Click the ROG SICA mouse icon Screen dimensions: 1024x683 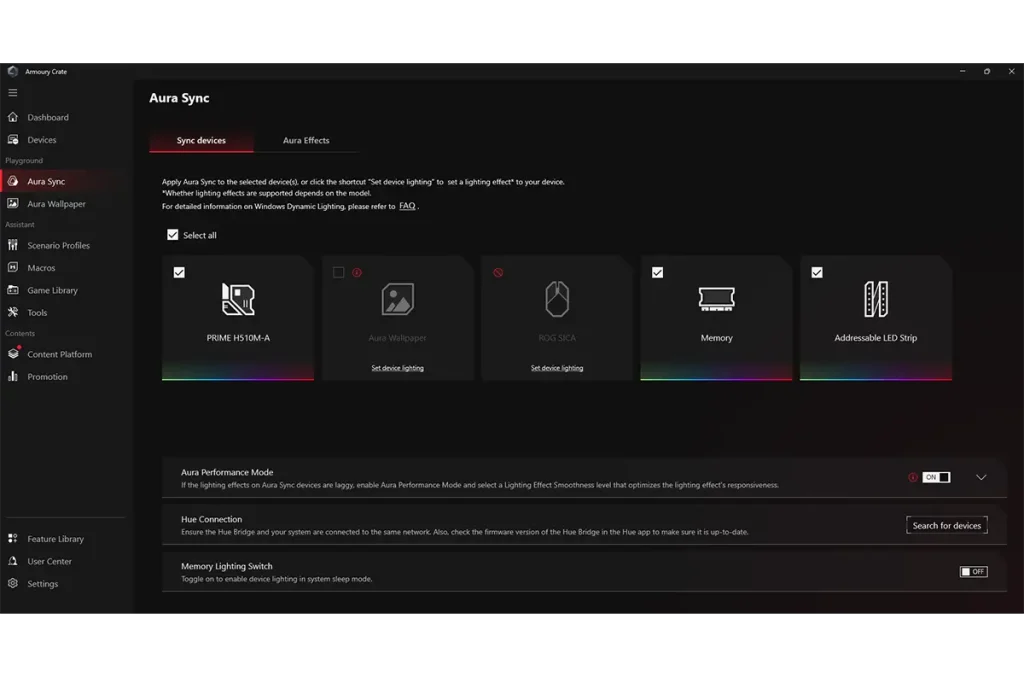(x=557, y=299)
